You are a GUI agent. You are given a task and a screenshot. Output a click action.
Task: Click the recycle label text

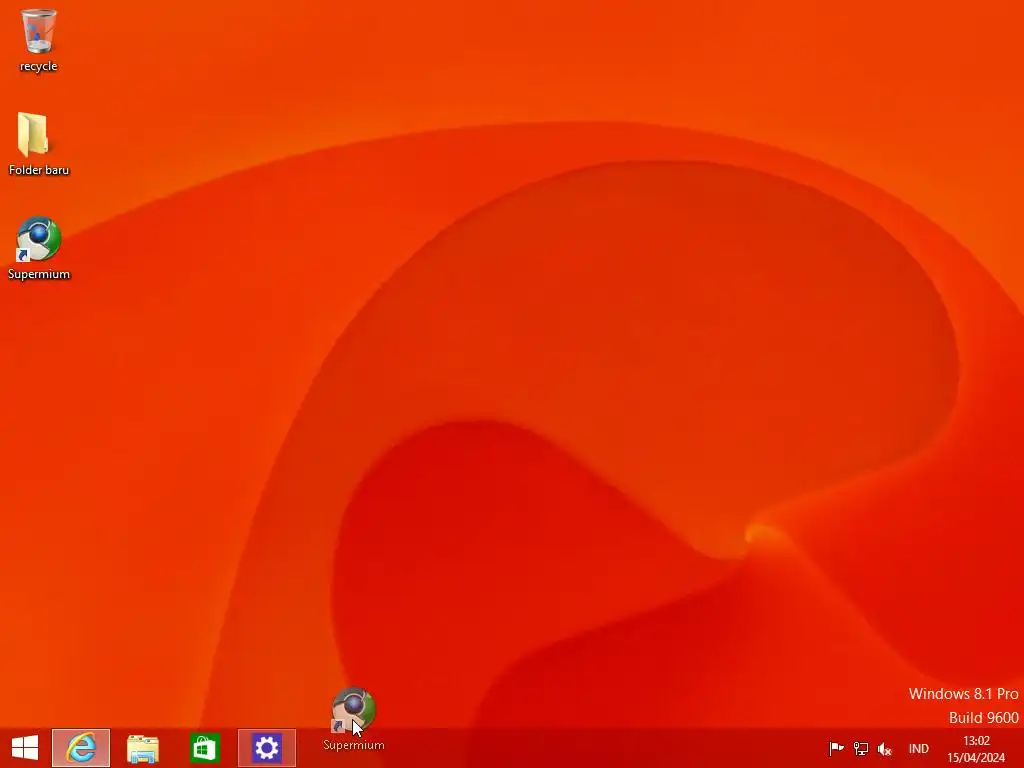click(39, 66)
